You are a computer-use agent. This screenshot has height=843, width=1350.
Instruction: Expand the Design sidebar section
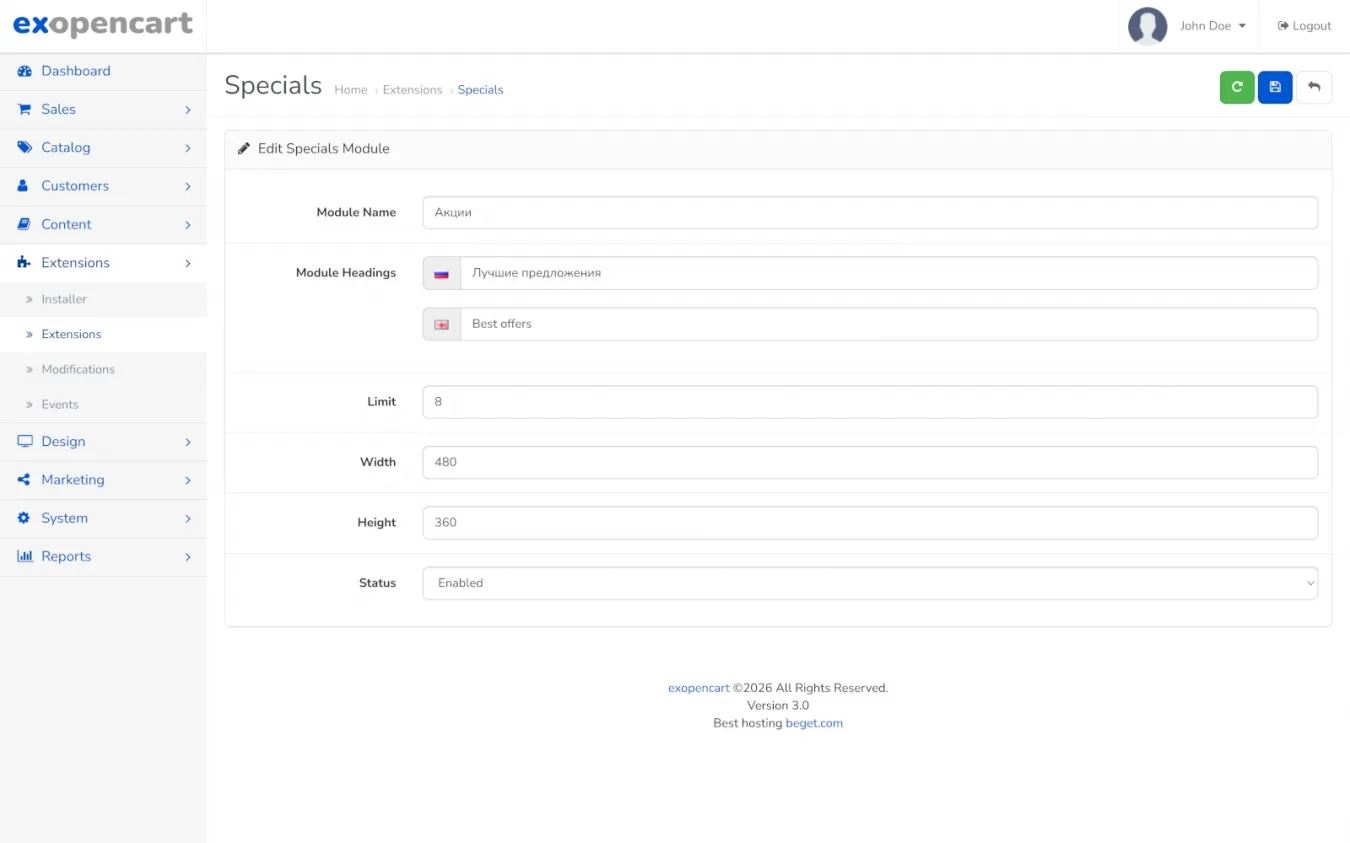point(63,441)
